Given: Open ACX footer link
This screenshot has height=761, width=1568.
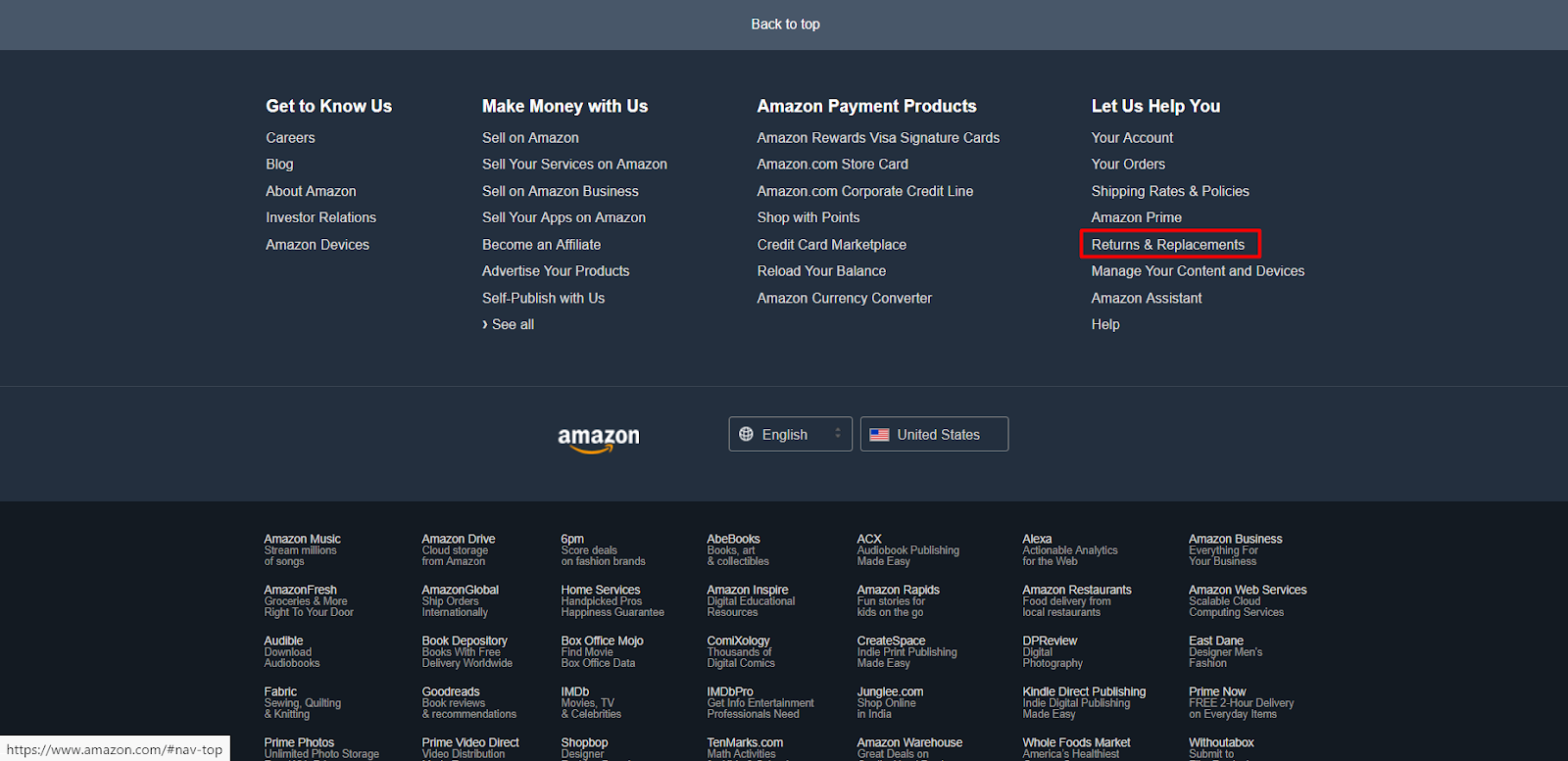Looking at the screenshot, I should pos(907,549).
